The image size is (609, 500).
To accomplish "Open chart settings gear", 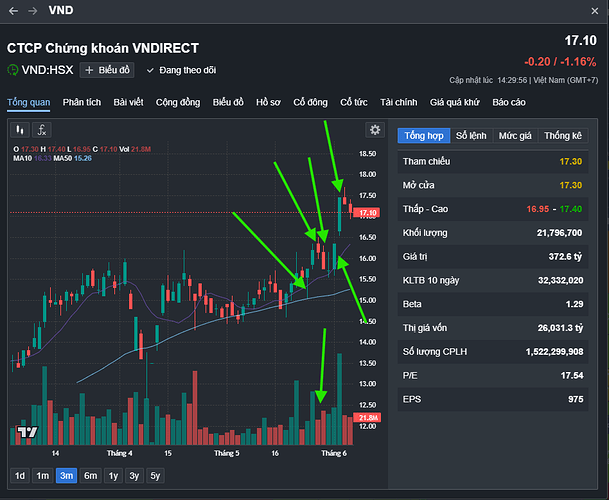I will click(375, 130).
